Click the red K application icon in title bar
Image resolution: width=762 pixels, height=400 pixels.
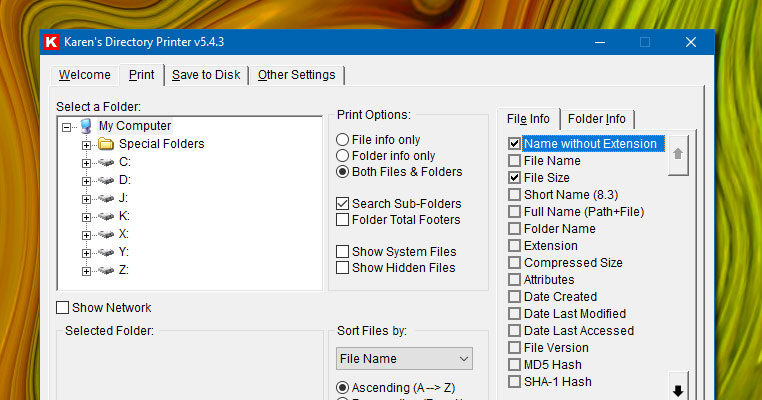pyautogui.click(x=51, y=42)
